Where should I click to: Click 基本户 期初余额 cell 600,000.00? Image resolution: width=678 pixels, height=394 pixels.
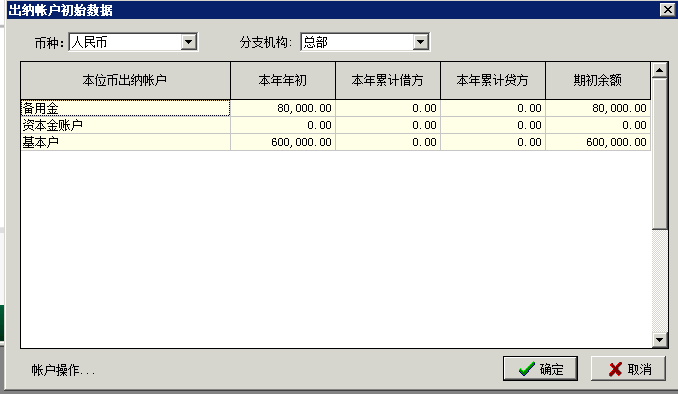(598, 142)
